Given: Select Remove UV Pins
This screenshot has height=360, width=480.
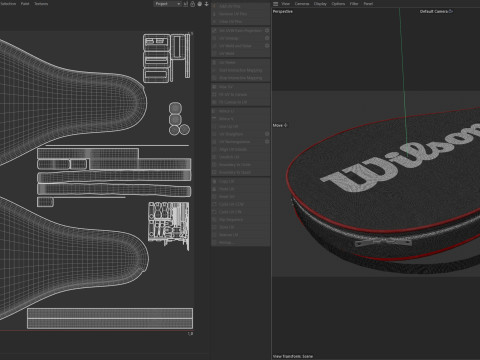Looking at the screenshot, I should (240, 14).
